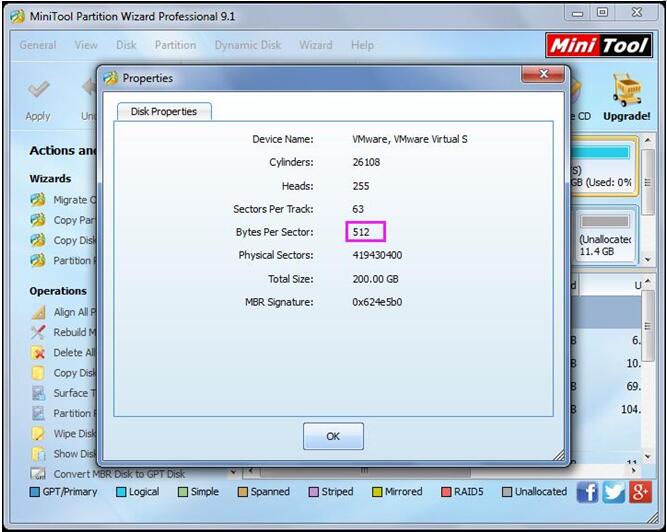The height and width of the screenshot is (532, 667).
Task: Click the Copy Partition wizard icon
Action: (38, 220)
